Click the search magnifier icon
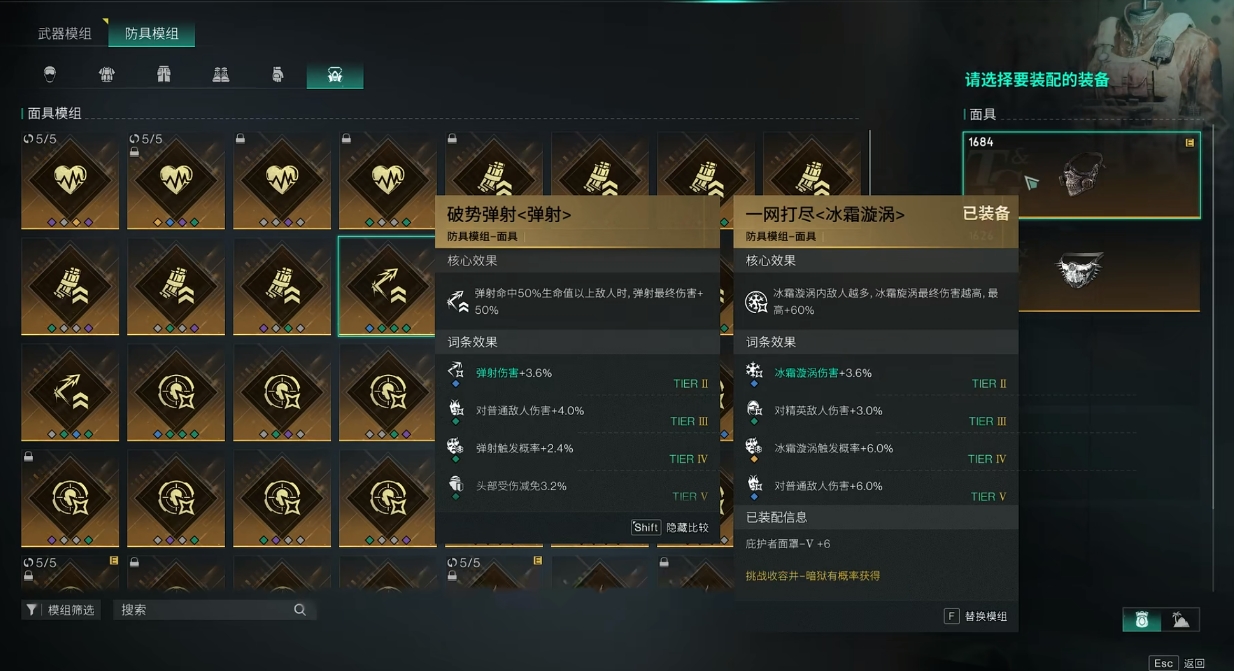The image size is (1234, 671). [299, 609]
